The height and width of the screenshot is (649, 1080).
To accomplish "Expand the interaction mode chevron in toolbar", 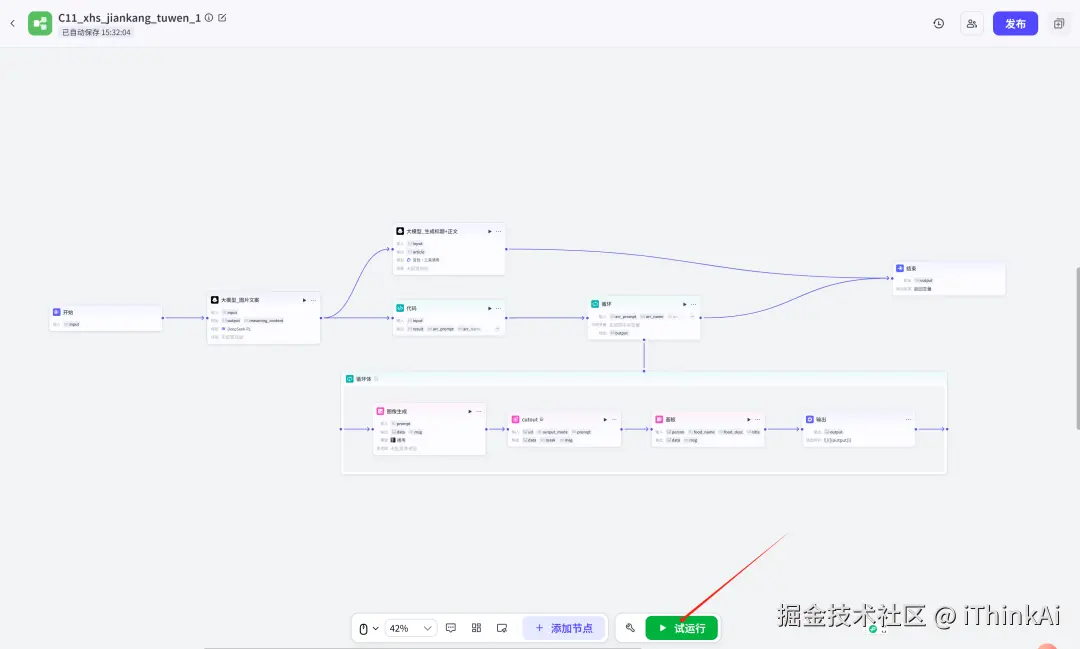I will [x=376, y=628].
